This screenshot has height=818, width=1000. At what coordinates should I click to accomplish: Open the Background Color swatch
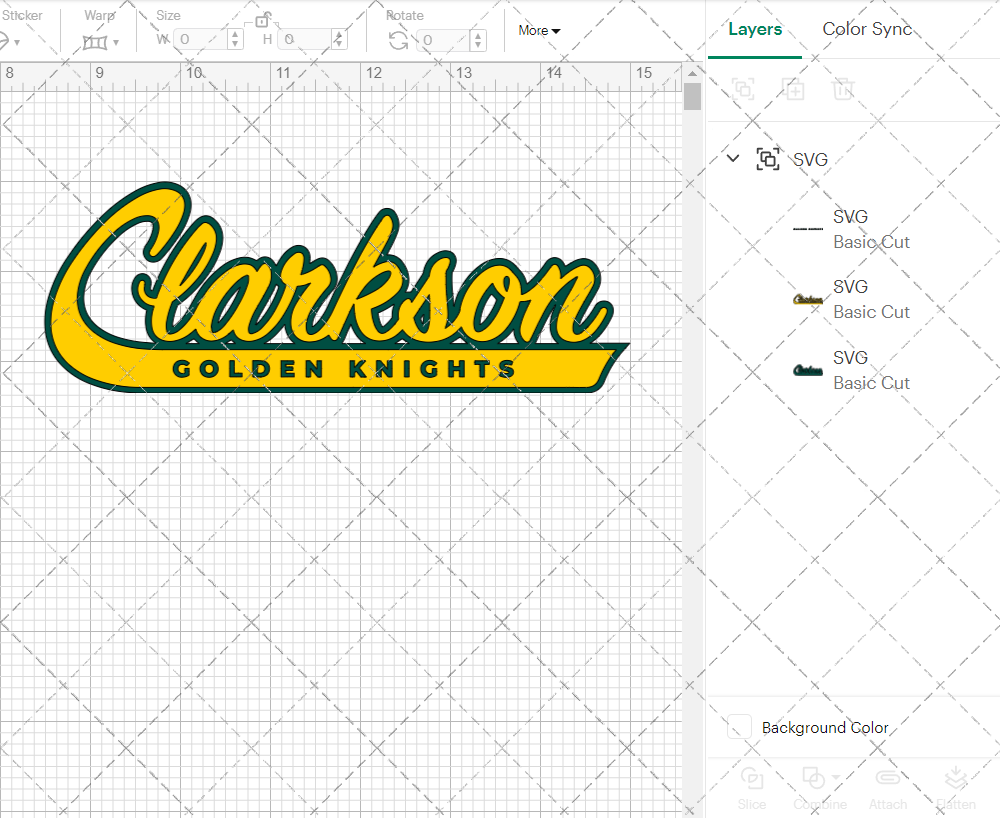point(738,727)
